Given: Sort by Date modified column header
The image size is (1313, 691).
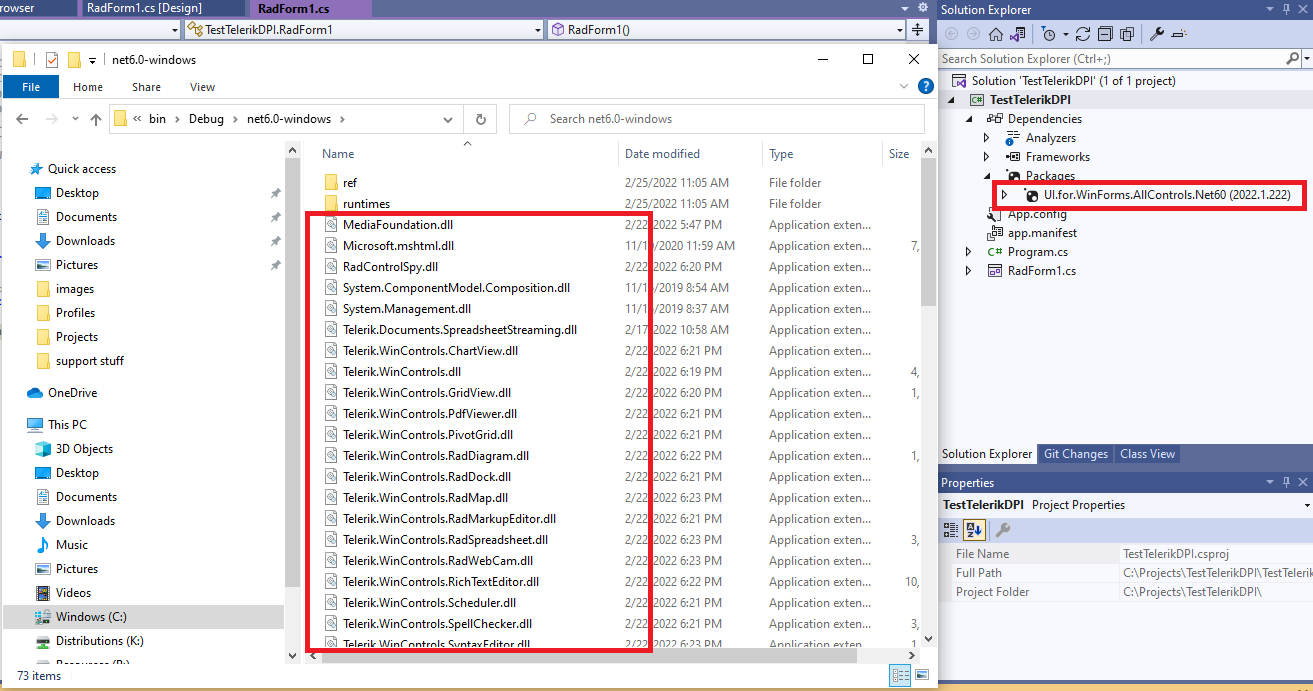Looking at the screenshot, I should coord(662,154).
